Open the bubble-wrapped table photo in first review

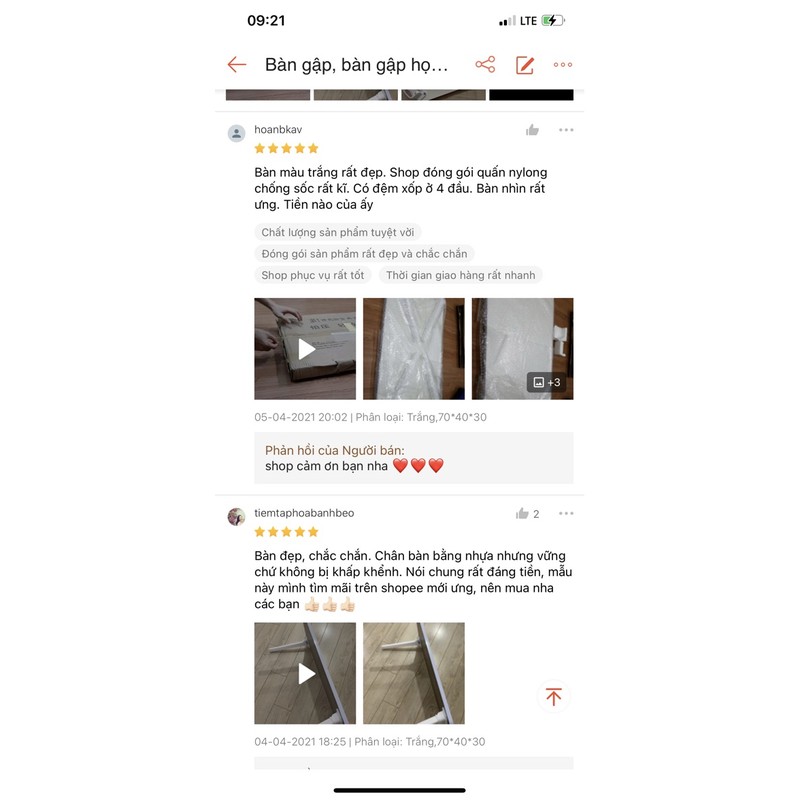[x=414, y=349]
